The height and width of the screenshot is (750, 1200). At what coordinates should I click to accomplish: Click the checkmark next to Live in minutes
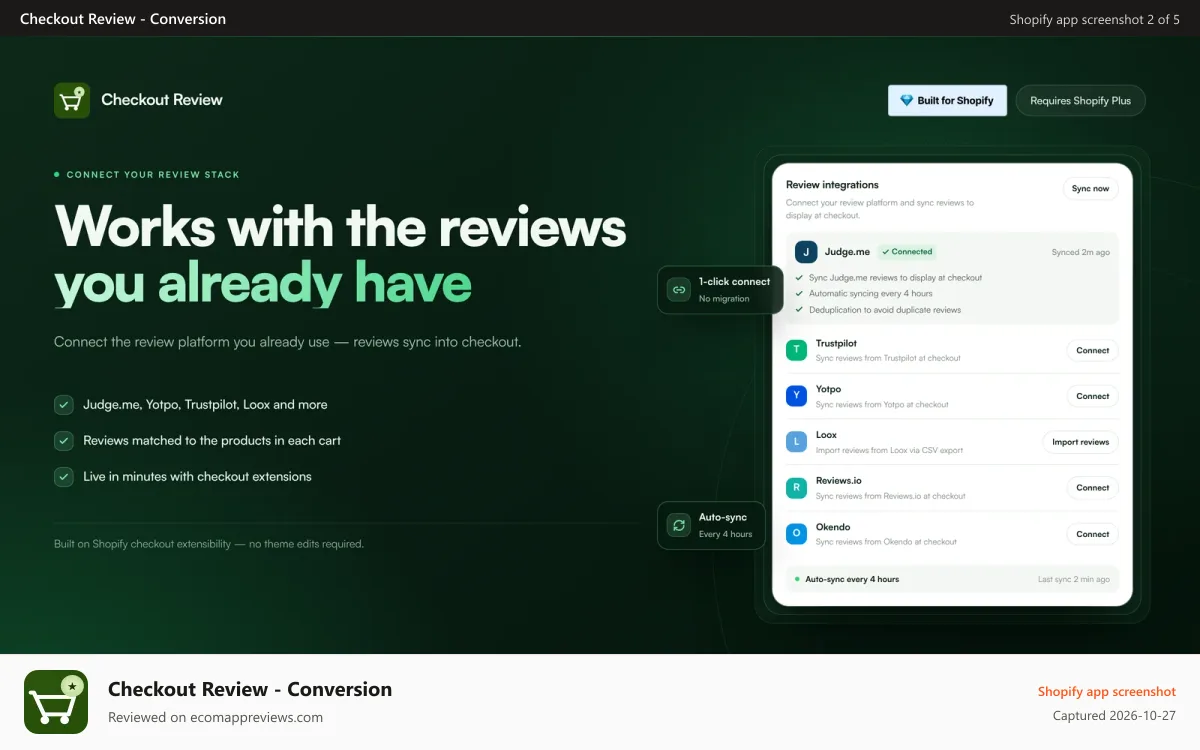[64, 477]
